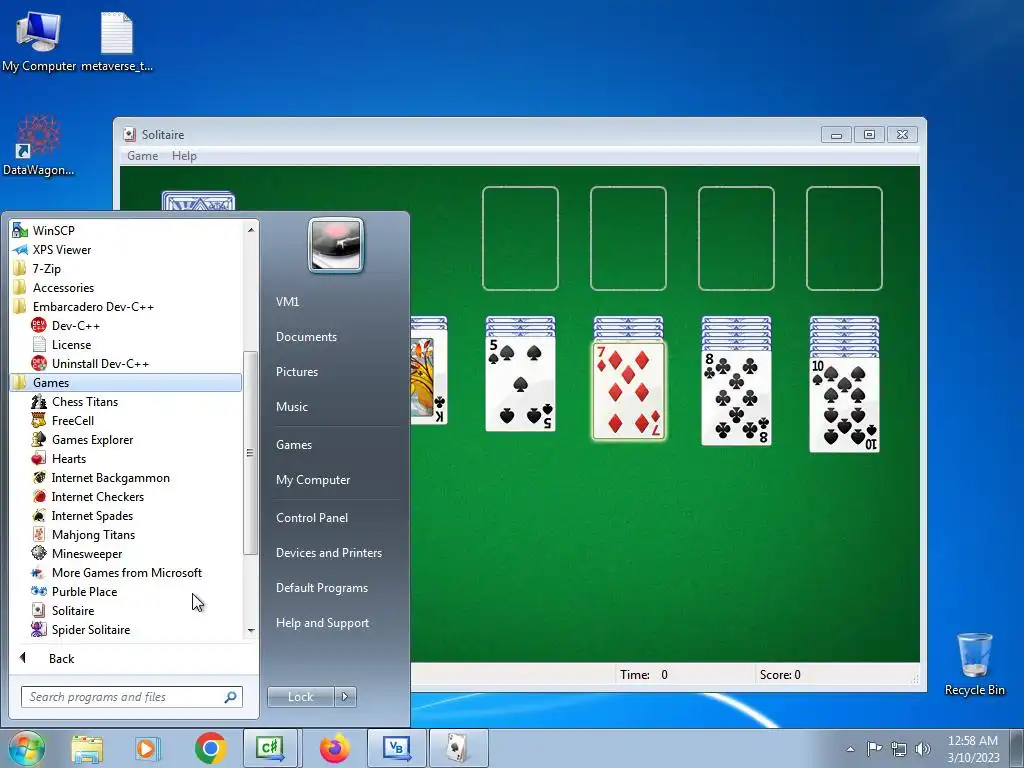Open Documents from Start menu
1024x768 pixels.
(x=306, y=336)
